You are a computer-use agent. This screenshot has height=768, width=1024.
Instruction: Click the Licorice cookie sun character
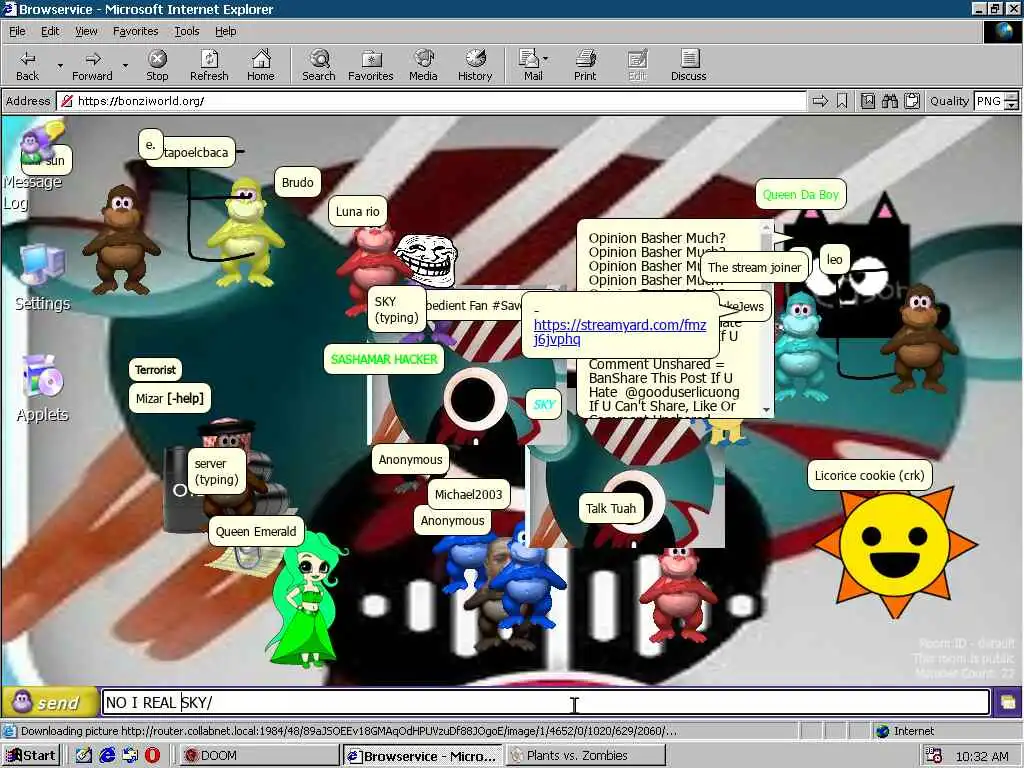895,552
